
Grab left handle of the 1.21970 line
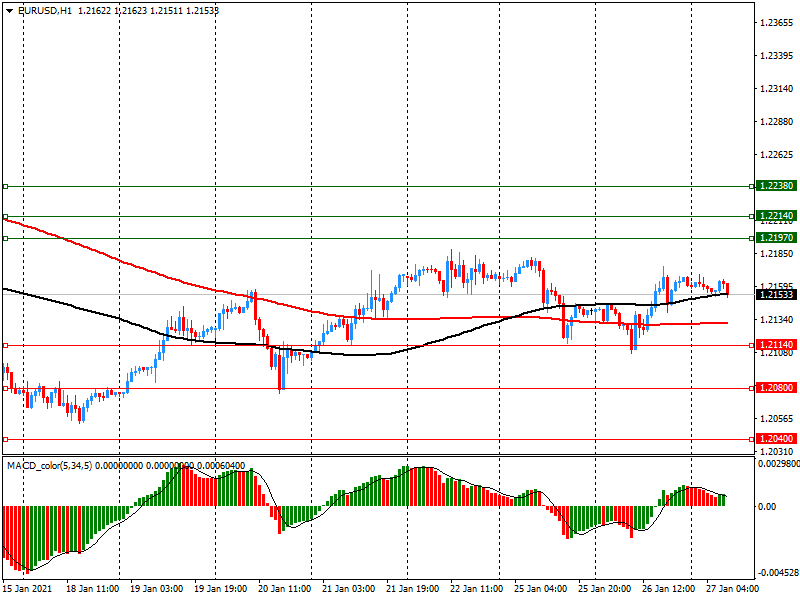point(6,238)
